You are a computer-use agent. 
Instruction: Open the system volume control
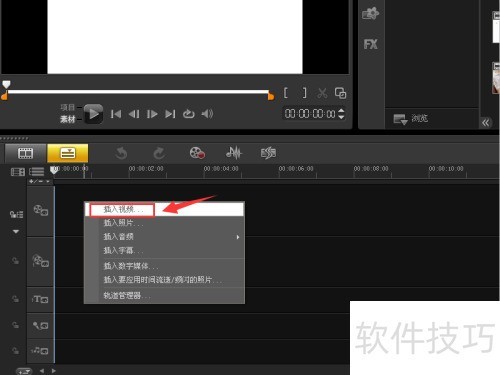click(x=207, y=114)
